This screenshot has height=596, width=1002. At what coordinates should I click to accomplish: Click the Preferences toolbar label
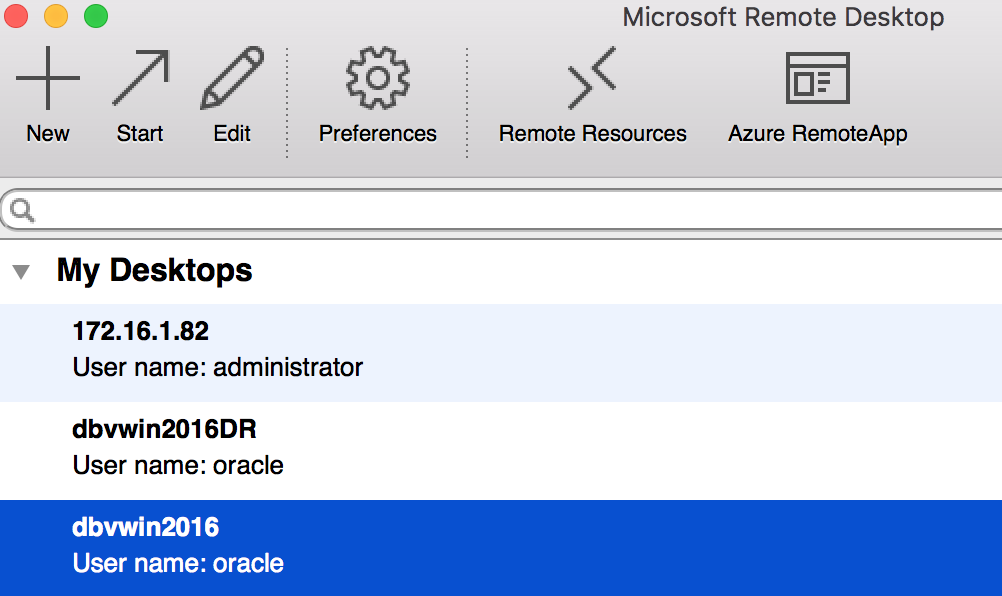point(378,134)
